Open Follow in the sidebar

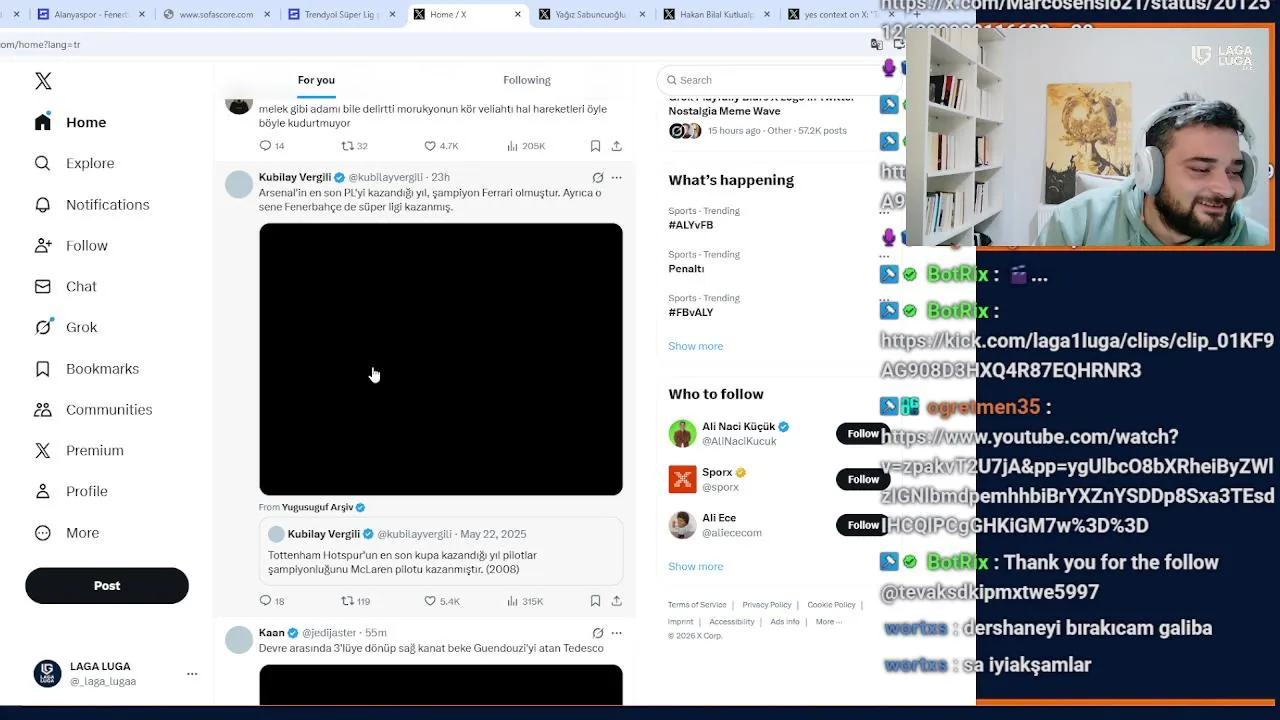click(x=70, y=245)
